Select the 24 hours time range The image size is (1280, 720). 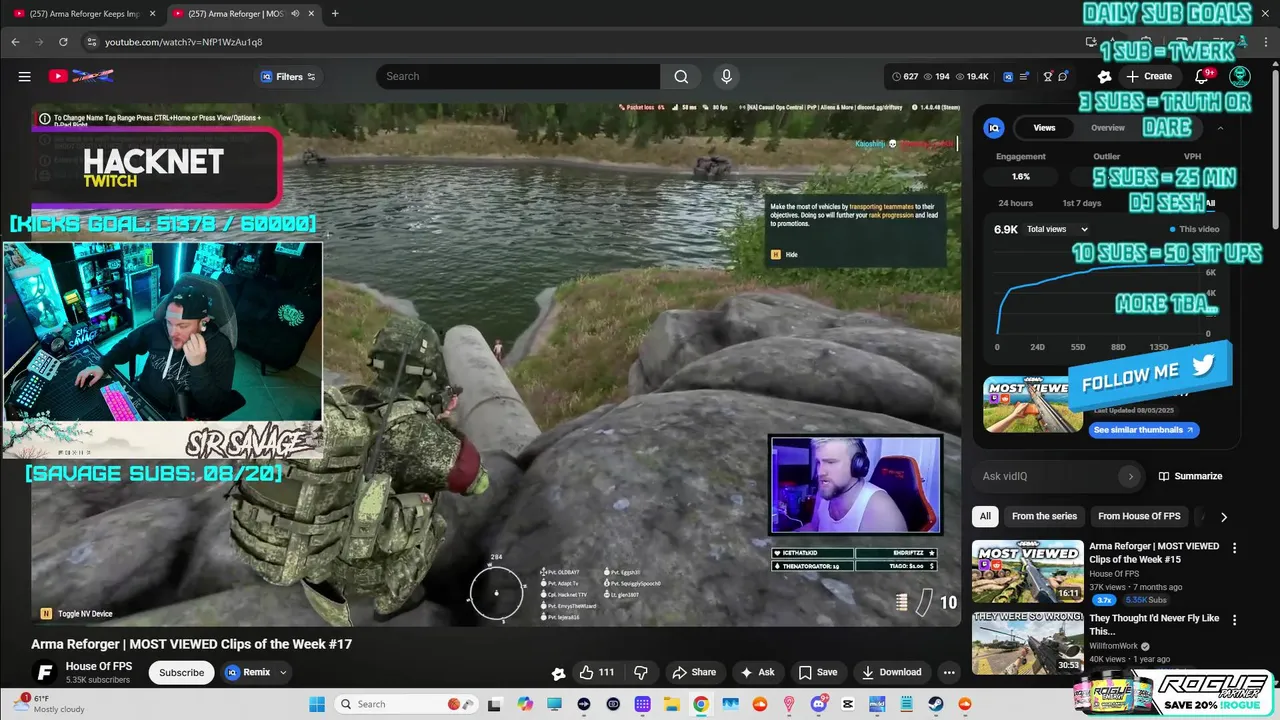(x=1015, y=203)
